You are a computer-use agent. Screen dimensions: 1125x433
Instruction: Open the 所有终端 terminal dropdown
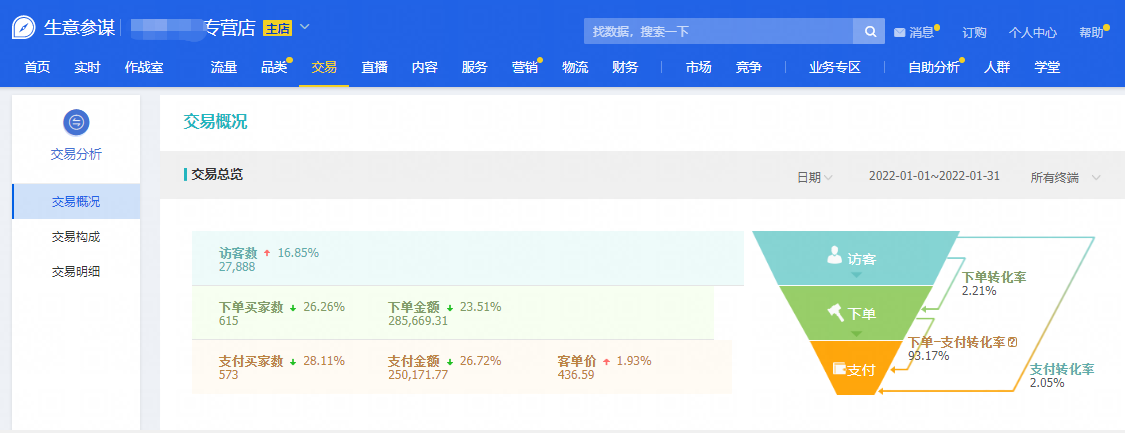tap(1065, 177)
